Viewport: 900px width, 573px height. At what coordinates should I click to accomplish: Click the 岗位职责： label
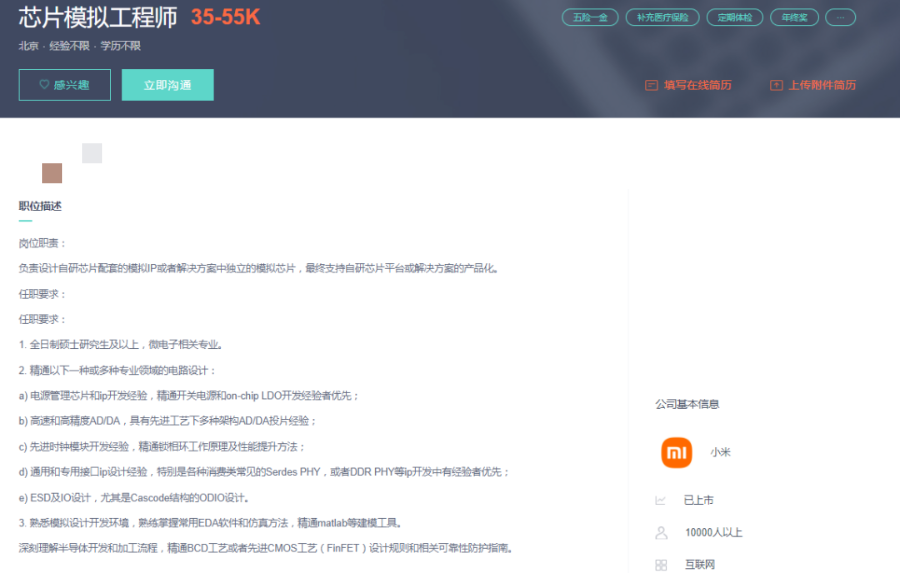tap(43, 243)
